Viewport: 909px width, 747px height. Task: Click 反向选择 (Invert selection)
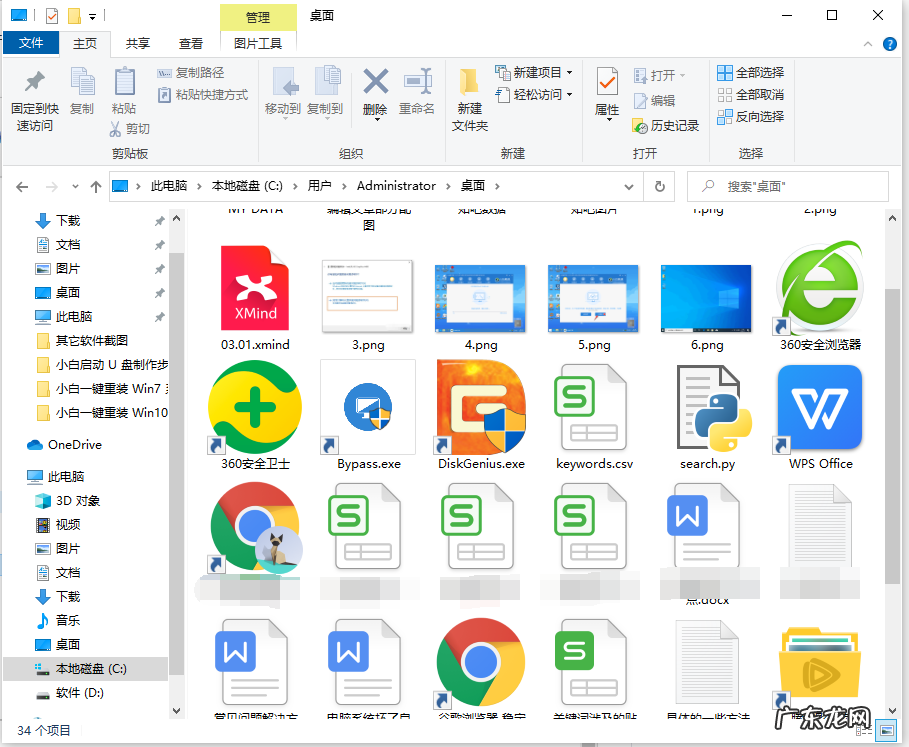752,115
